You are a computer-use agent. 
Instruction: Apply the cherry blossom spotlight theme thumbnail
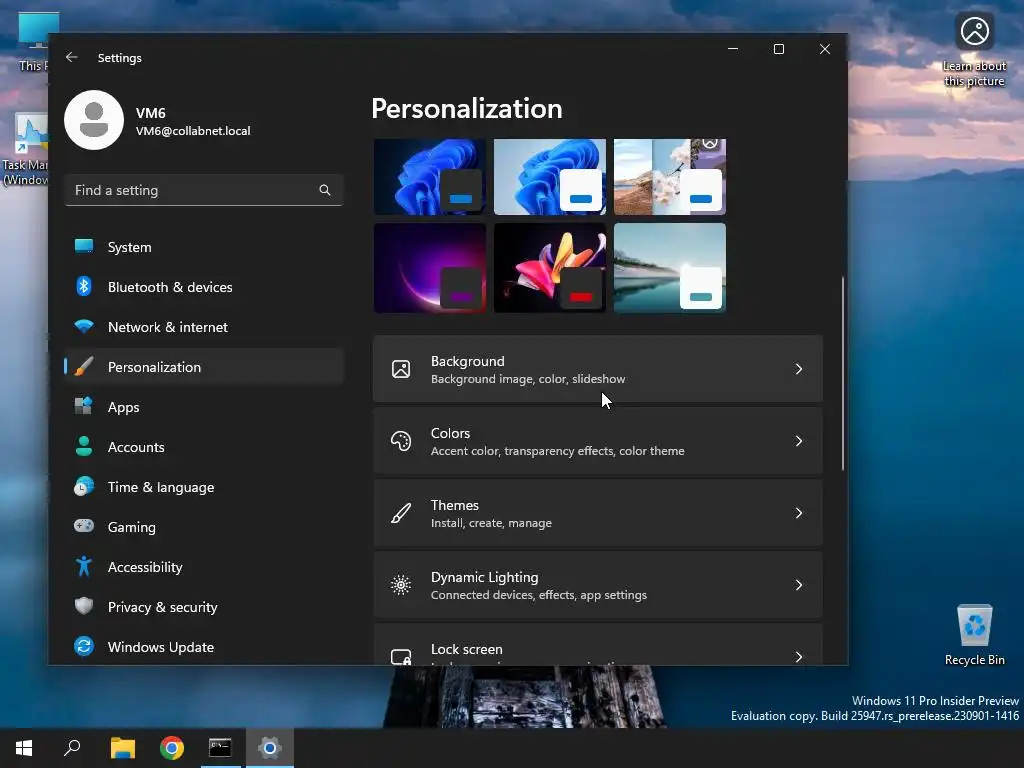(670, 176)
